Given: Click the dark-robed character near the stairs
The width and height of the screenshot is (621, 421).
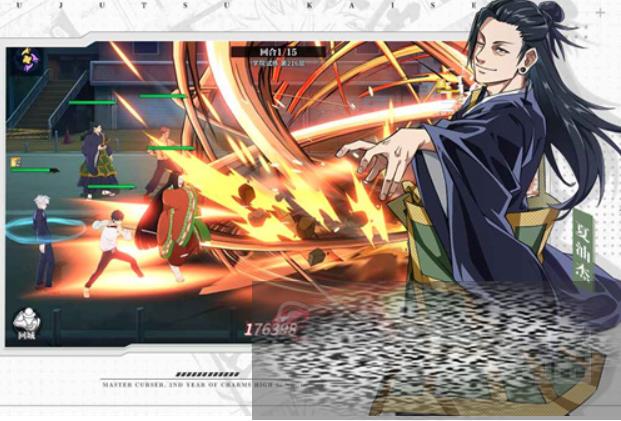Looking at the screenshot, I should (98, 160).
